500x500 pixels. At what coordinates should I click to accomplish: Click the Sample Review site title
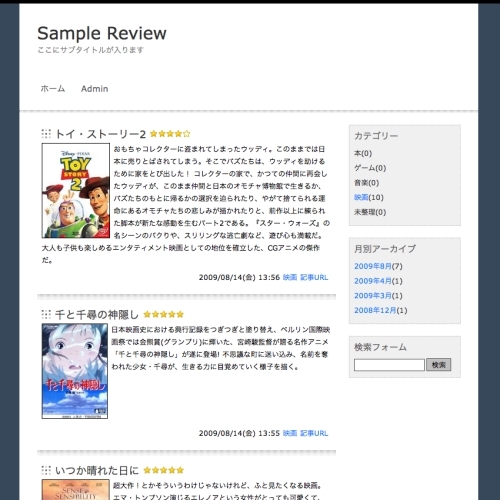(x=102, y=33)
